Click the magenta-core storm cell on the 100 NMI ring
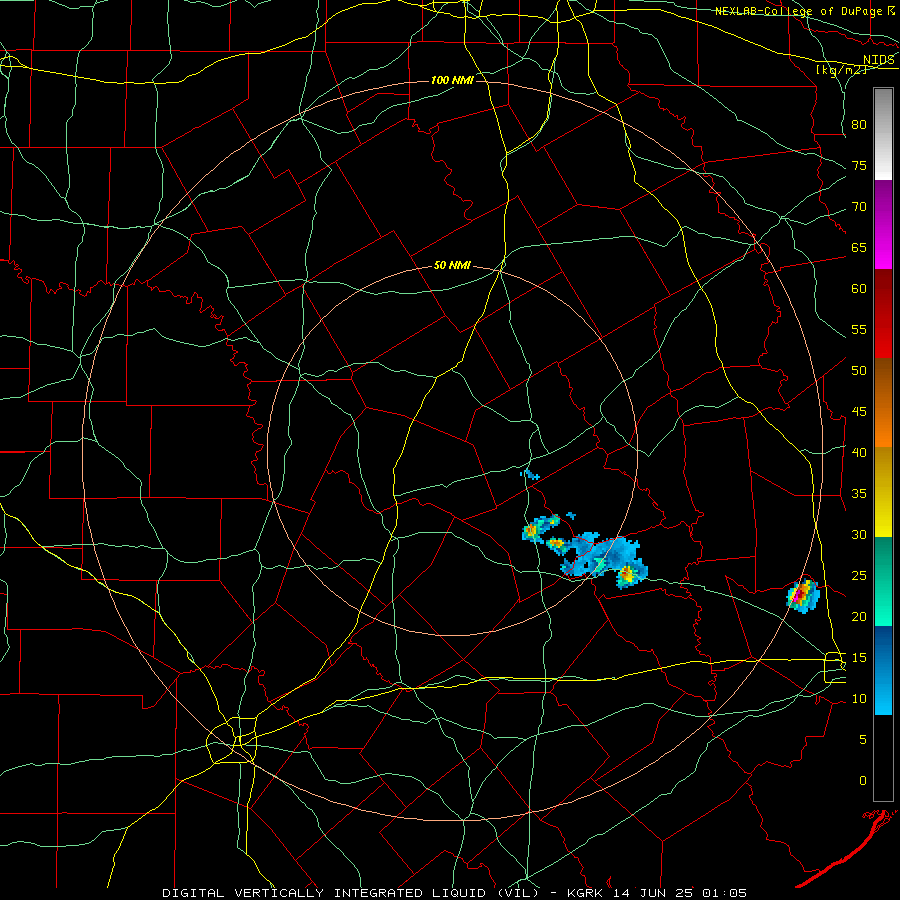The height and width of the screenshot is (900, 900). (x=802, y=596)
